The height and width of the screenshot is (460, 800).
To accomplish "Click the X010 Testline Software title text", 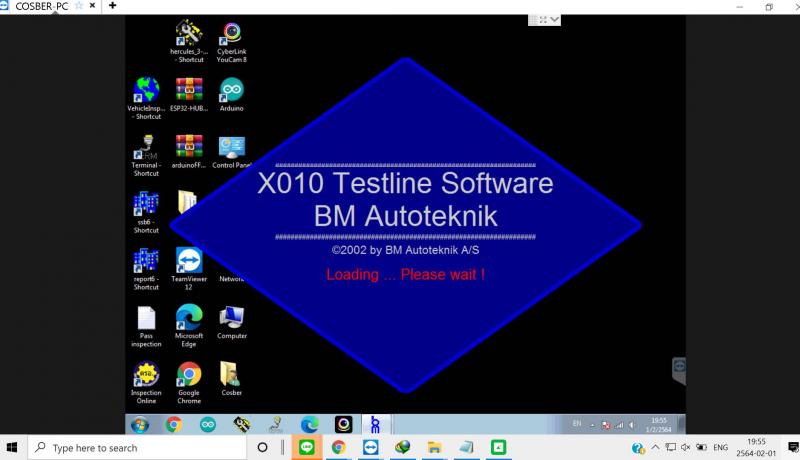I will pos(405,183).
